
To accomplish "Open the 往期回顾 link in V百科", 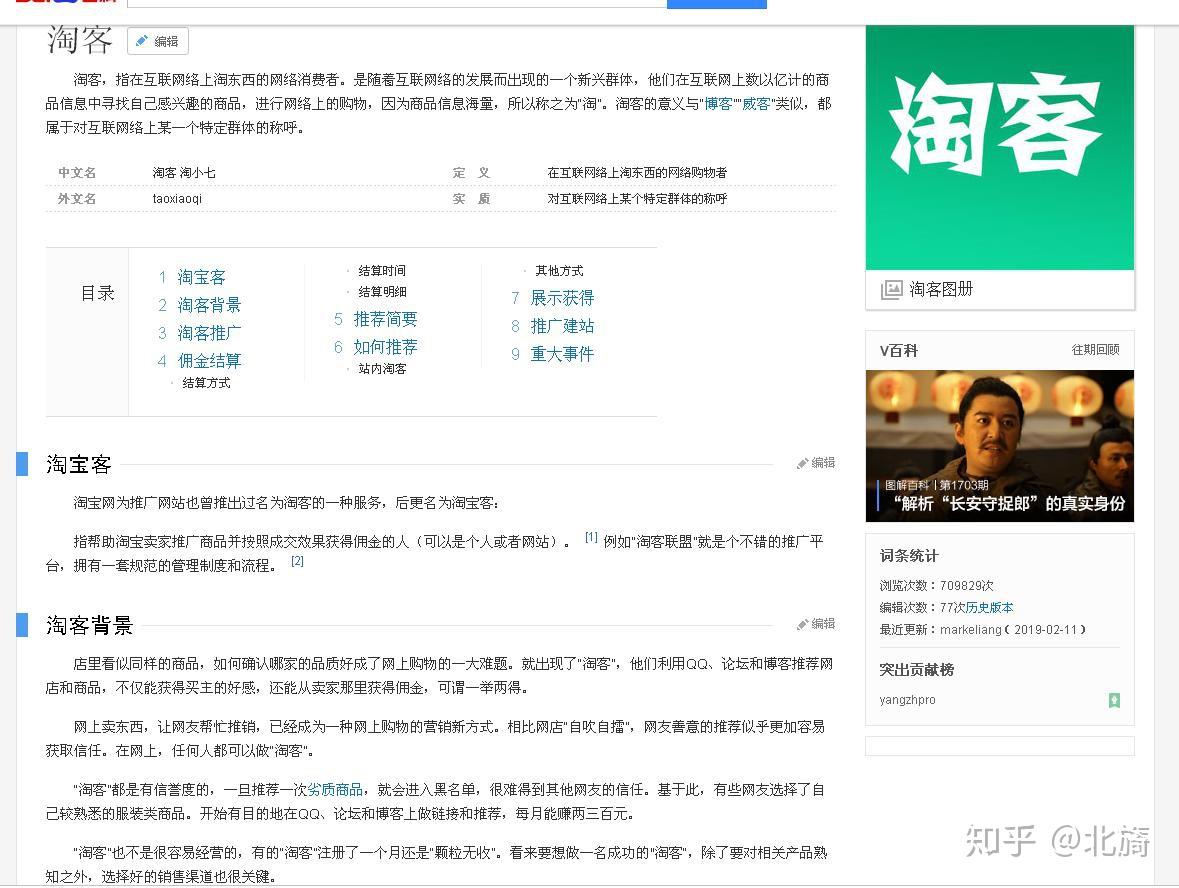I will pos(1095,350).
